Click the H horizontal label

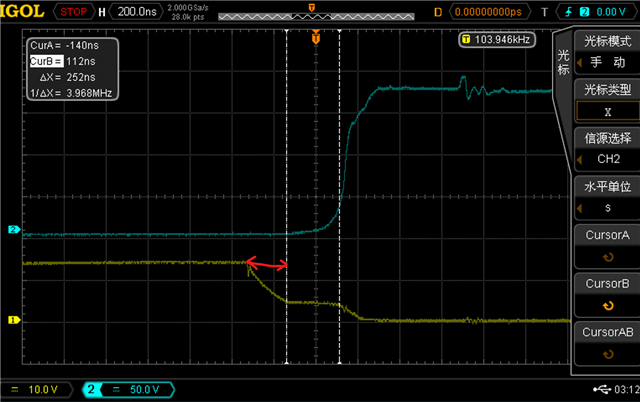click(102, 12)
